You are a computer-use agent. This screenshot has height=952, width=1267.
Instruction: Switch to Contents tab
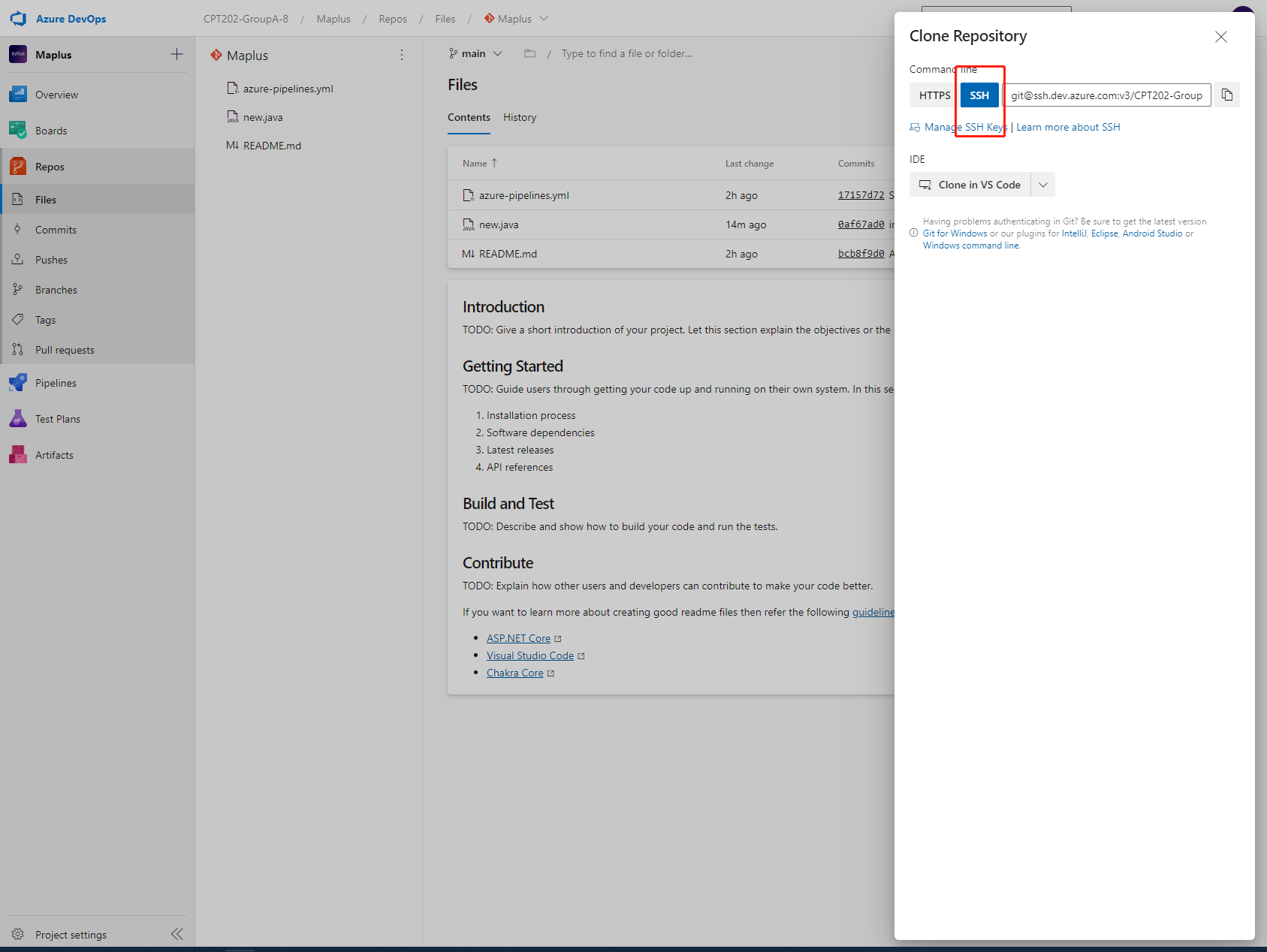(469, 117)
